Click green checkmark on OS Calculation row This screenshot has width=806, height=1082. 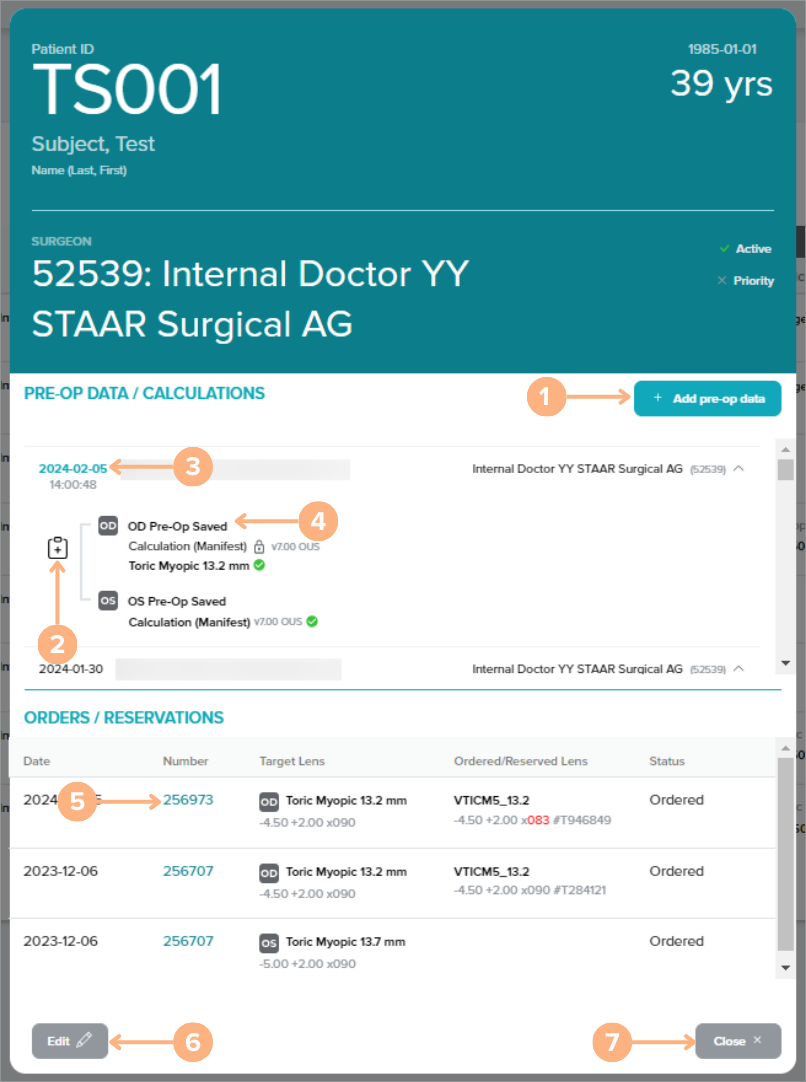tap(312, 622)
